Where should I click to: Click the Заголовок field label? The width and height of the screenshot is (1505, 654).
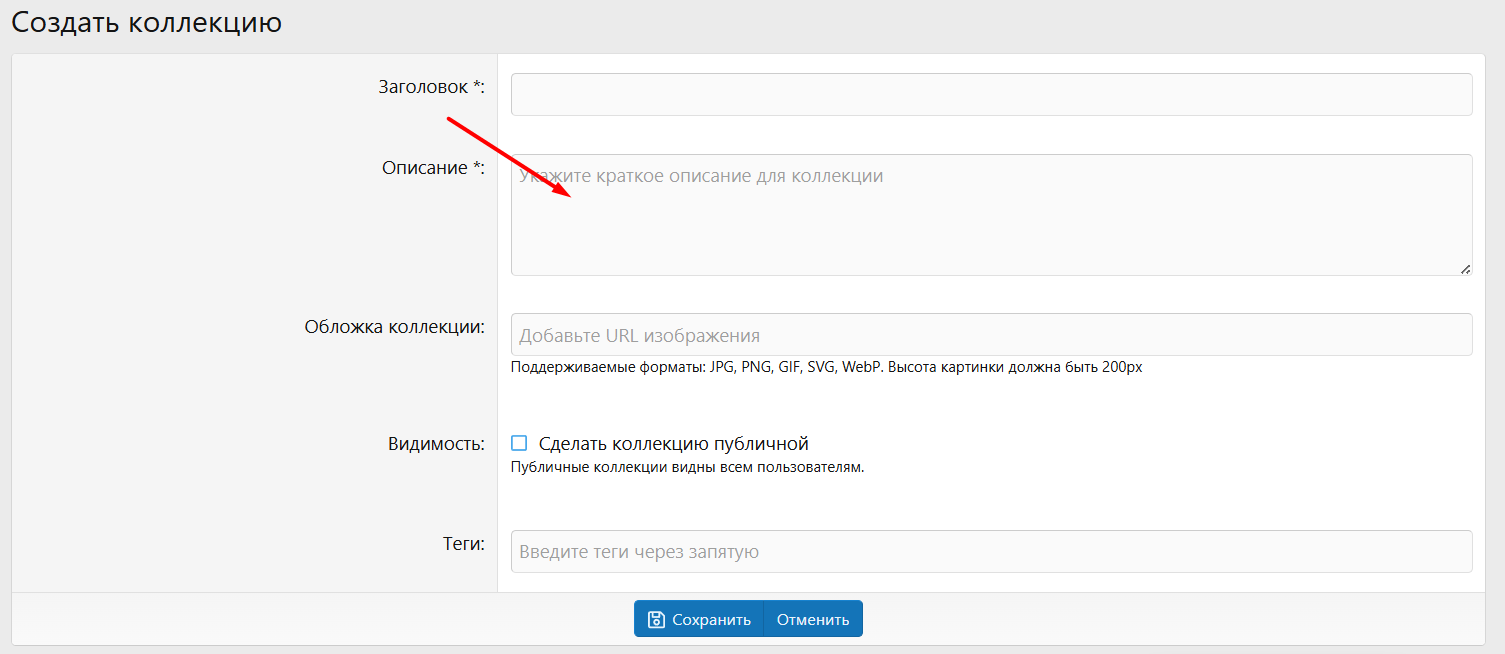[425, 87]
